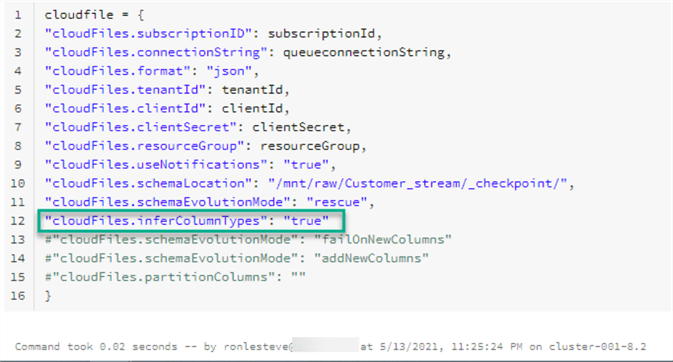The height and width of the screenshot is (362, 673).
Task: Click line number 12 in gutter
Action: click(x=18, y=221)
